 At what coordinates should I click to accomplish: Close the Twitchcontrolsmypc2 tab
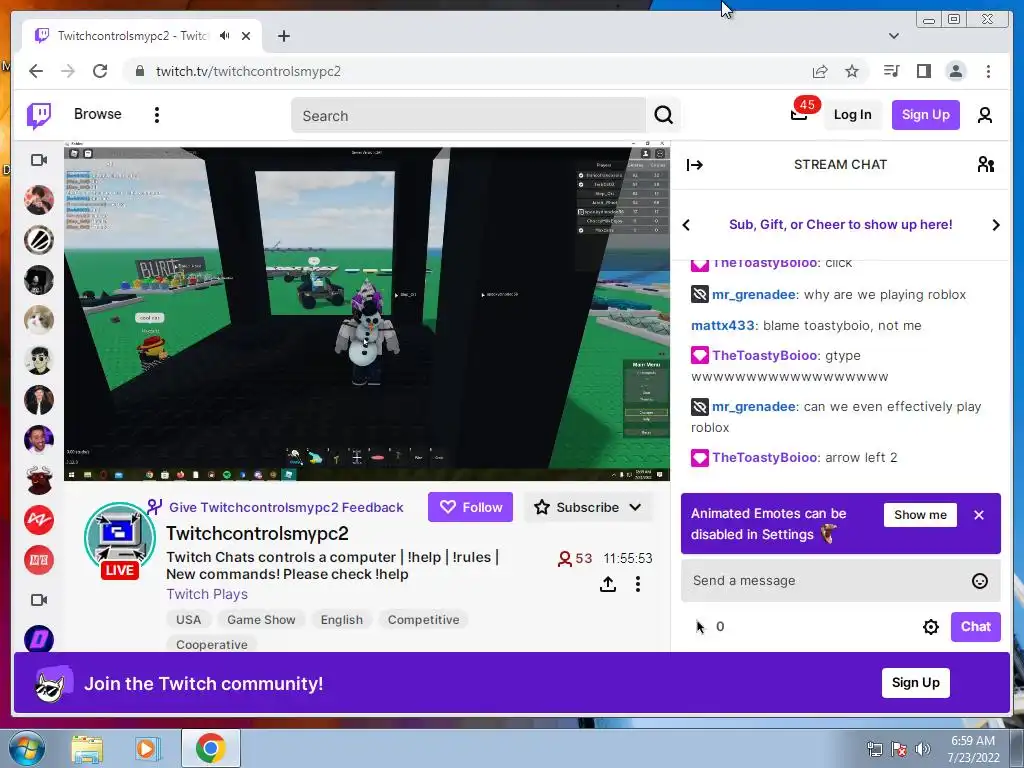(246, 36)
